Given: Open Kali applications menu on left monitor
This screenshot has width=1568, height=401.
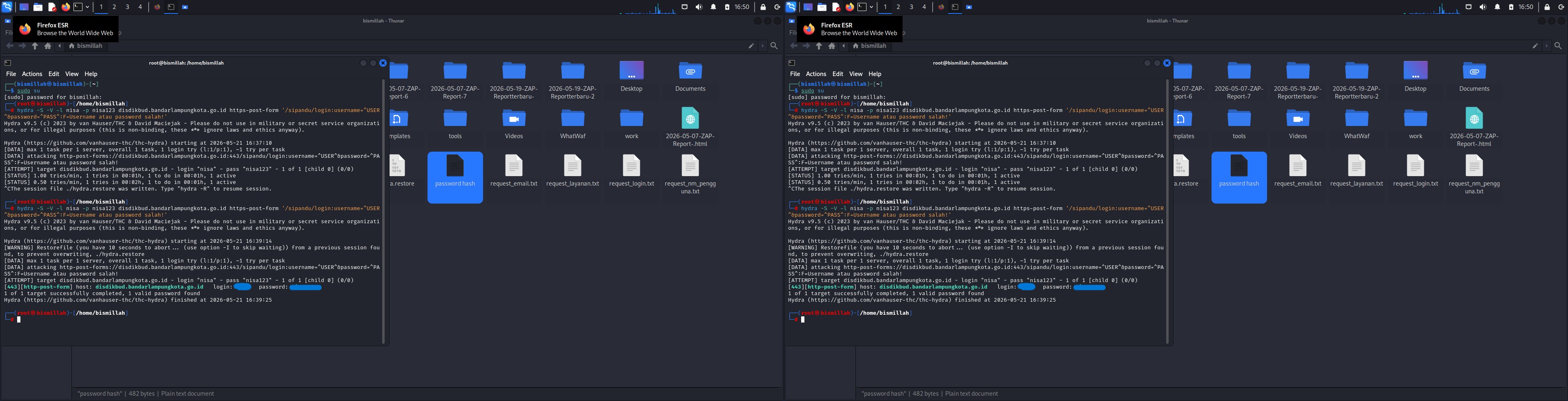Looking at the screenshot, I should click(x=7, y=7).
